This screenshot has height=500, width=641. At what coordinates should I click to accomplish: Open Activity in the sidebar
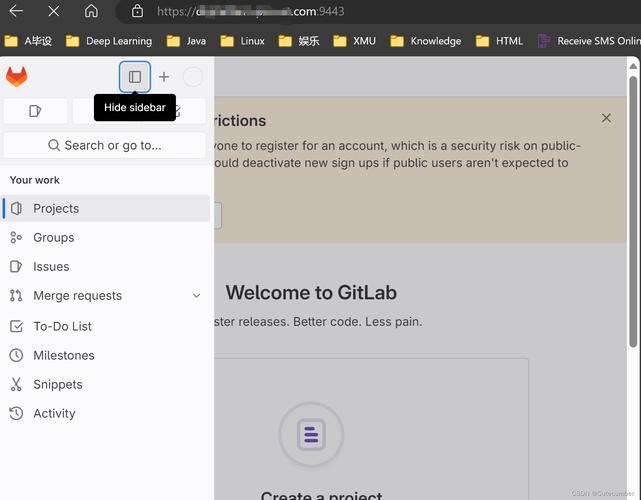[106, 413]
